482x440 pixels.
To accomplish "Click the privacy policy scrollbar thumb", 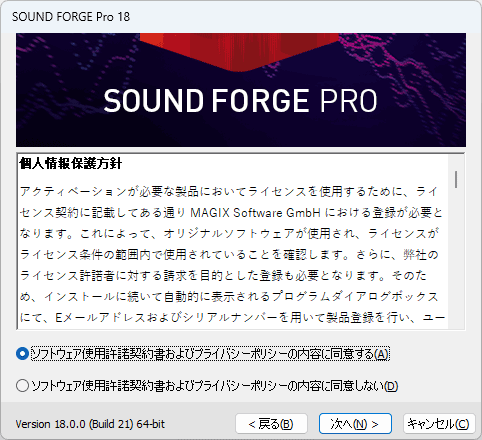I will click(x=456, y=179).
